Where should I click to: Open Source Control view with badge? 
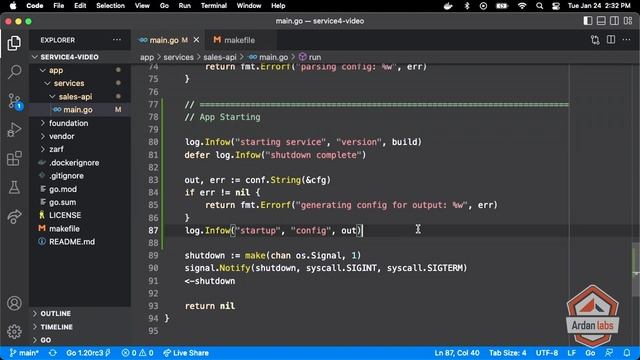click(x=15, y=101)
